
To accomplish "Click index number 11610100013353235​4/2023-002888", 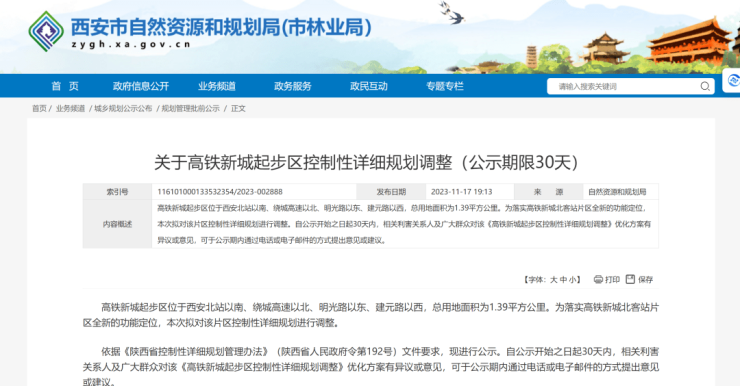I will click(220, 192).
